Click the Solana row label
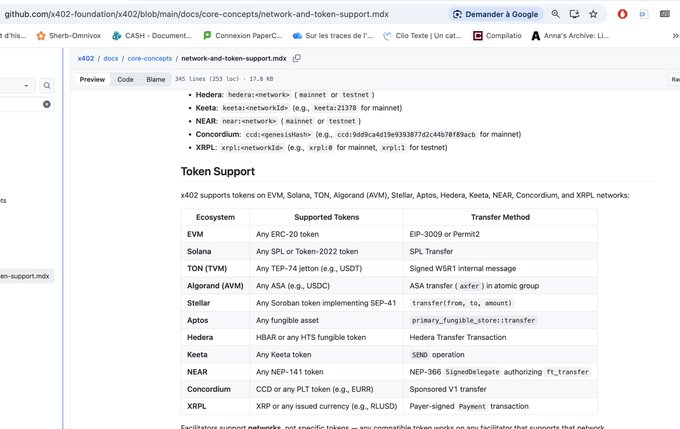This screenshot has width=680, height=429. [x=199, y=251]
